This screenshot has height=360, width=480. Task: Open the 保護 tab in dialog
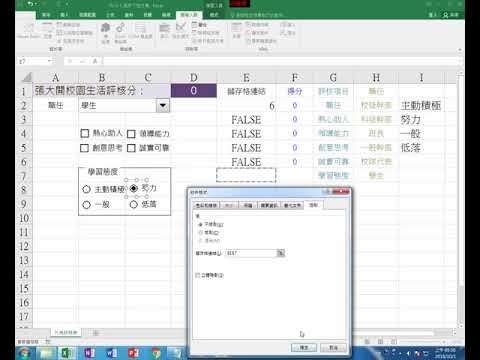[x=248, y=205]
